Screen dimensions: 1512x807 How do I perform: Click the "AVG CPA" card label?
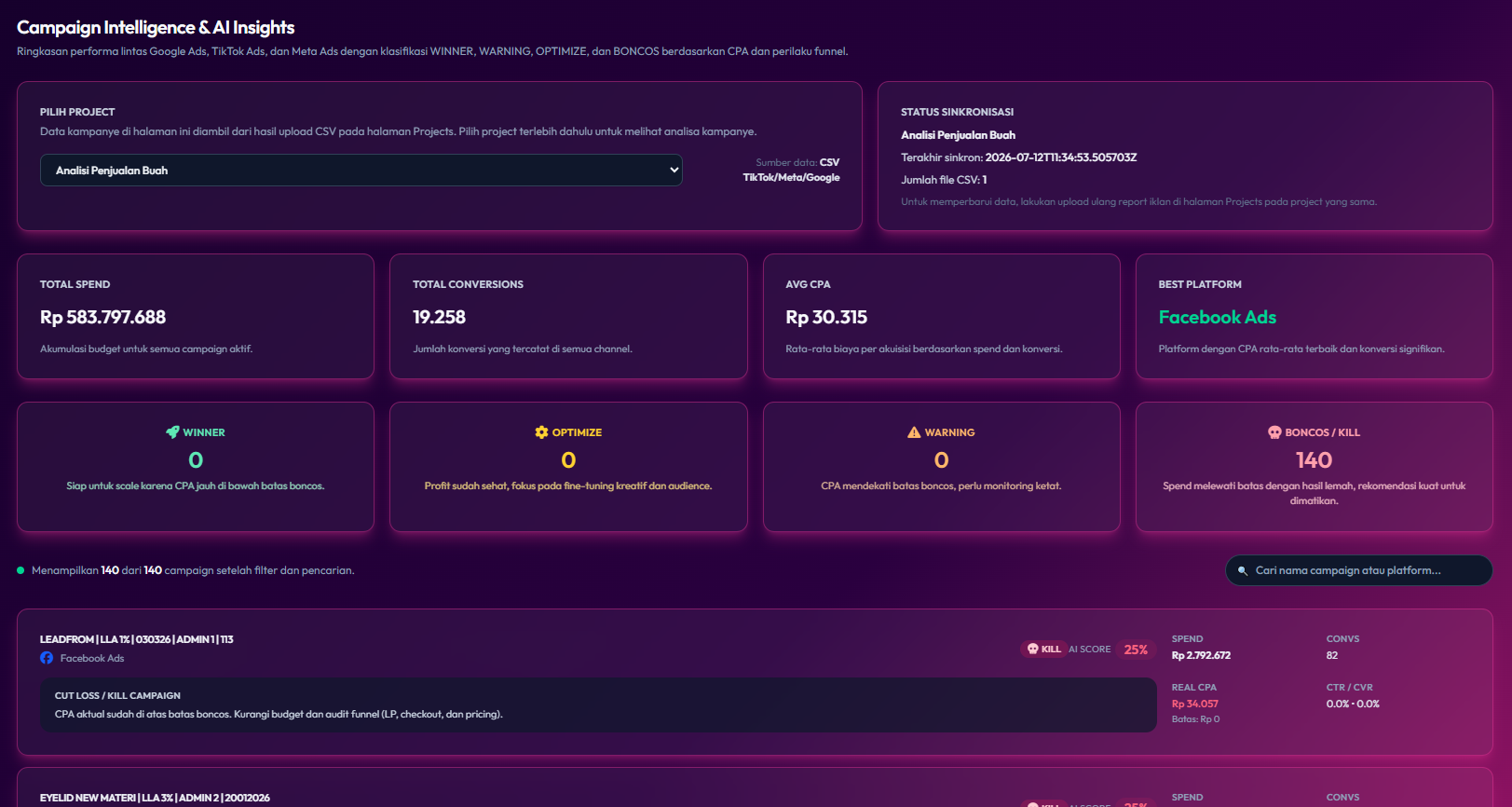click(808, 284)
